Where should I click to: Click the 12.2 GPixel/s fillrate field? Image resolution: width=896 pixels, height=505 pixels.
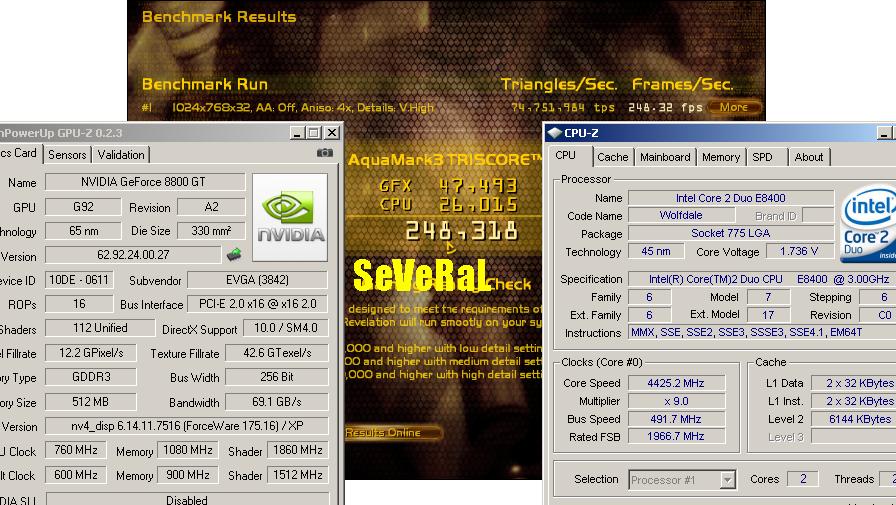coord(91,353)
